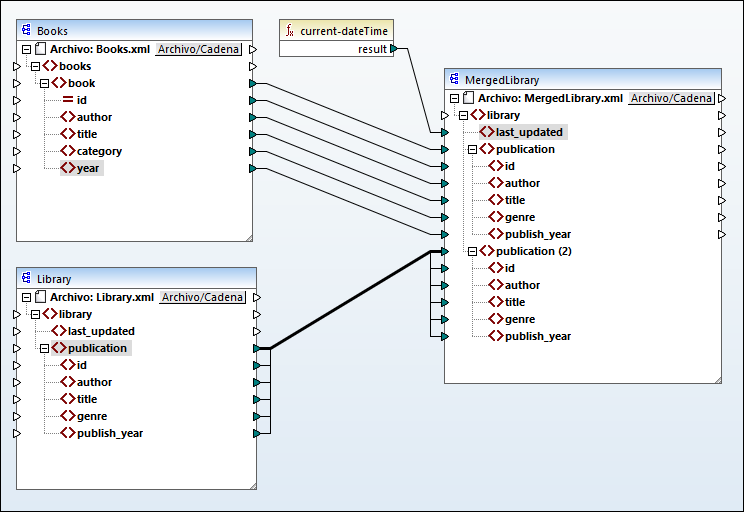Click the output connector of the year node
Viewport: 744px width, 512px height.
coord(253,168)
